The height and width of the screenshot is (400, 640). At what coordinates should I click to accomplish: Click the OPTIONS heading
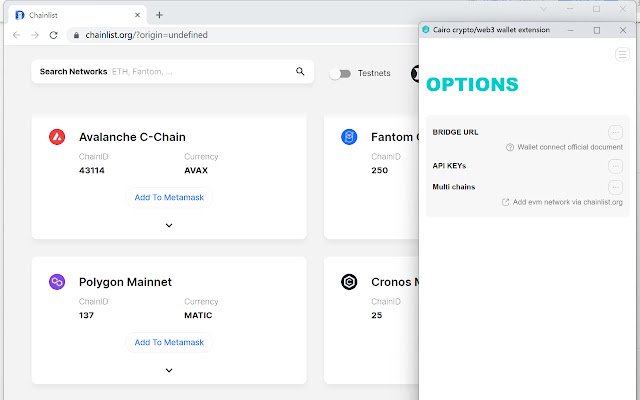[x=472, y=84]
